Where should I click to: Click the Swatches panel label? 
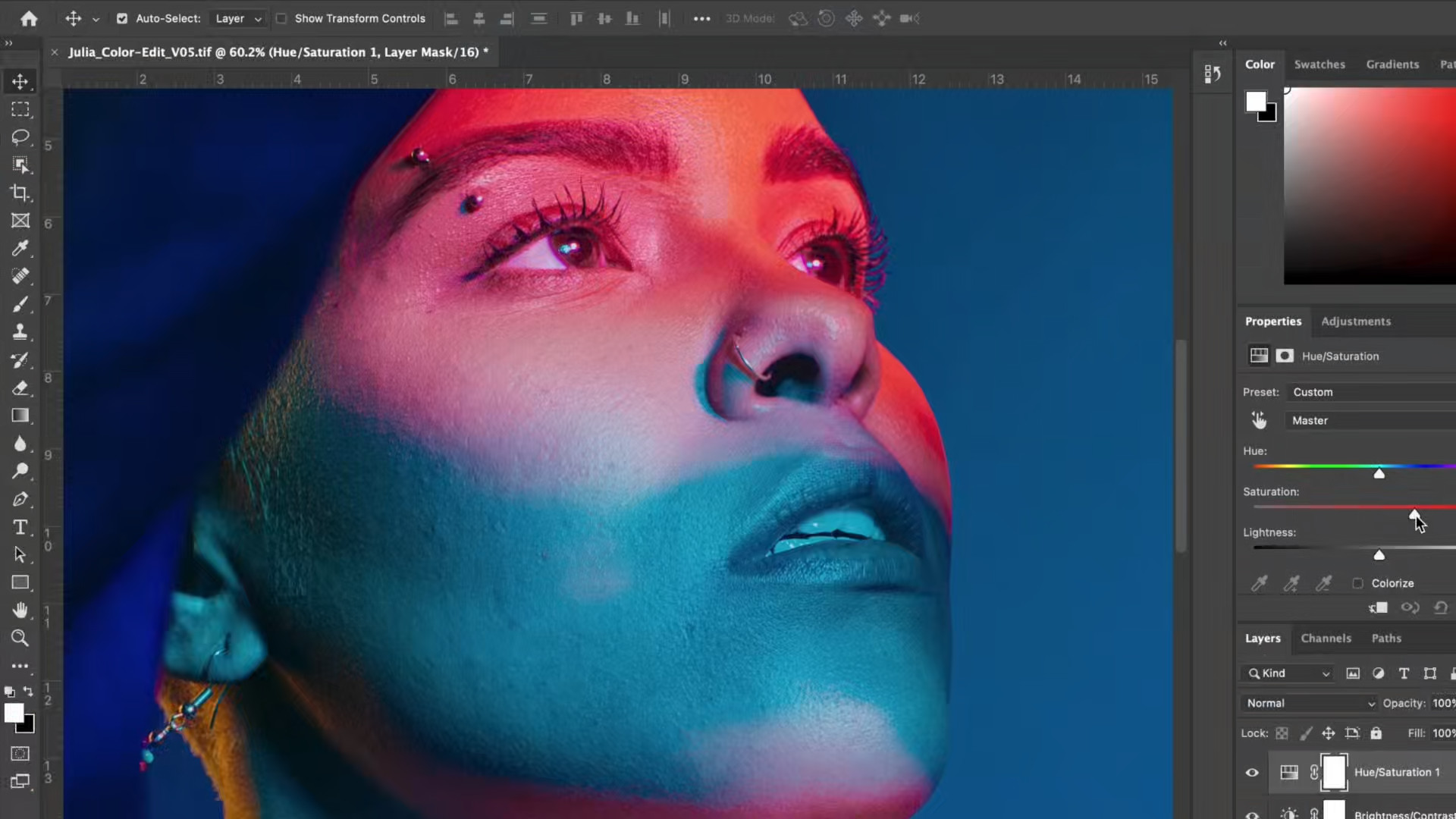coord(1319,64)
